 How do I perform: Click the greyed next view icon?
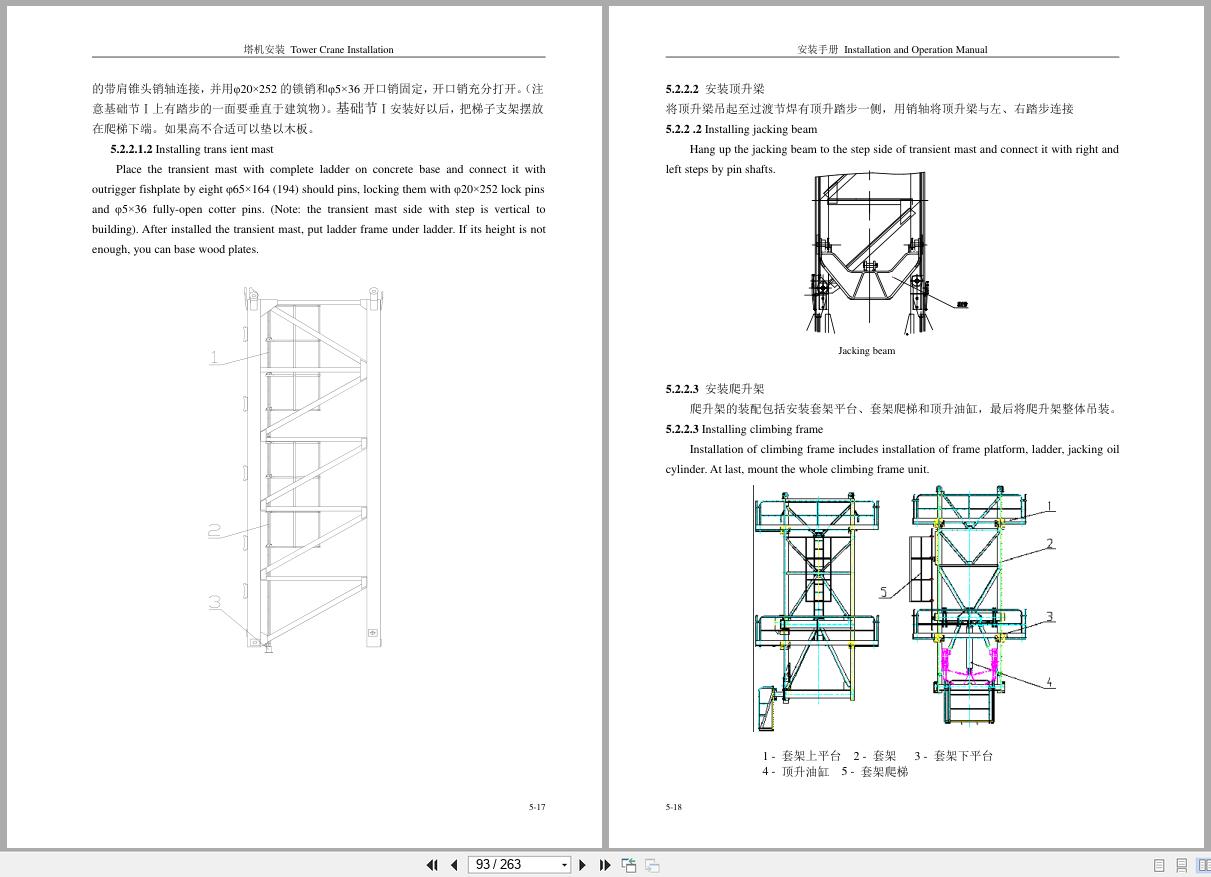(652, 865)
